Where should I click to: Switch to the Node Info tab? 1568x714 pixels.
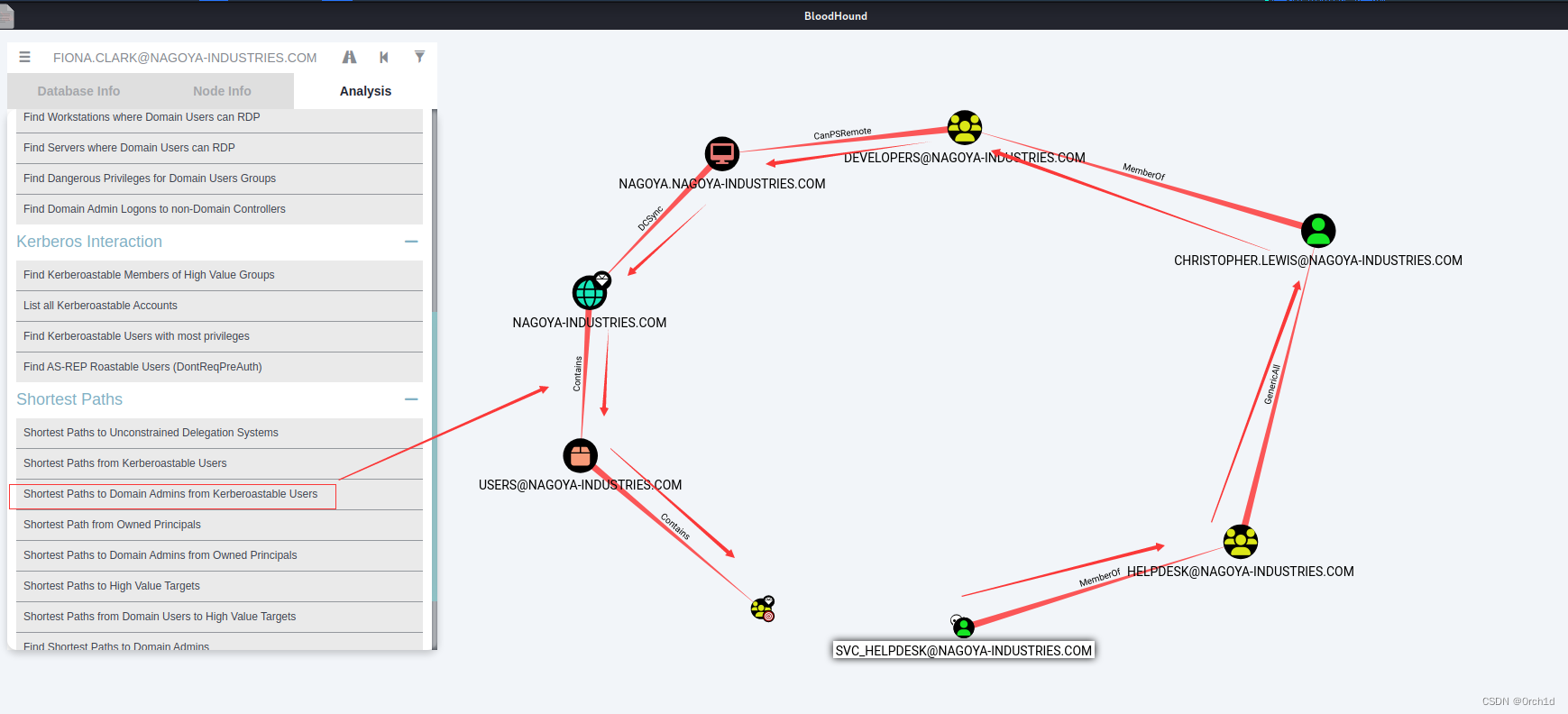tap(222, 91)
